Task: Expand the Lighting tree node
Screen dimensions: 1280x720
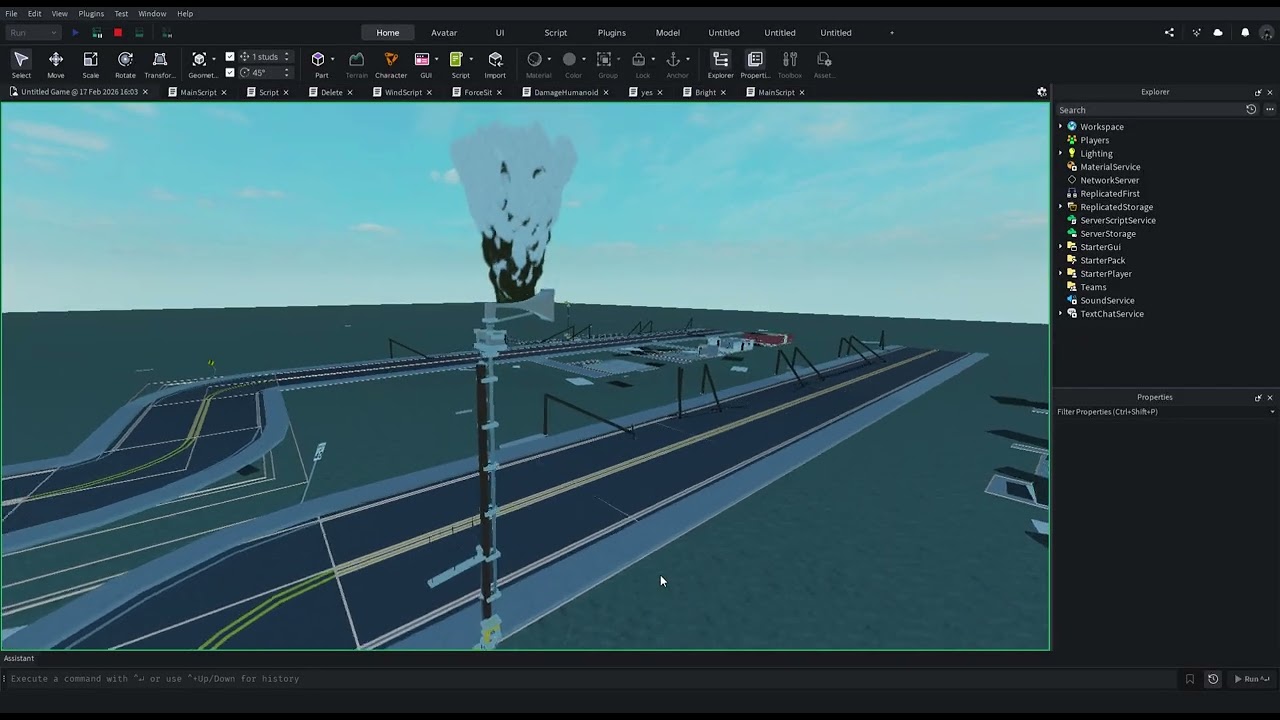Action: pos(1061,154)
